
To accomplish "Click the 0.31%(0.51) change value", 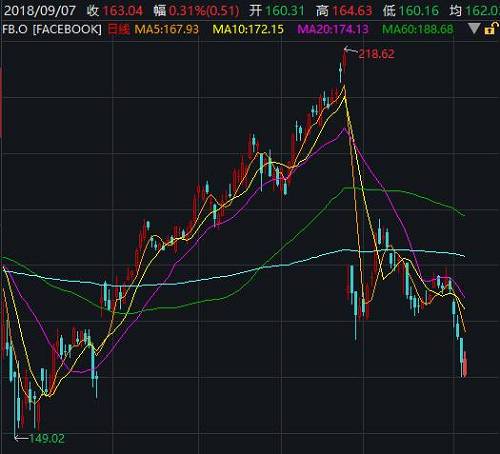I will (204, 11).
